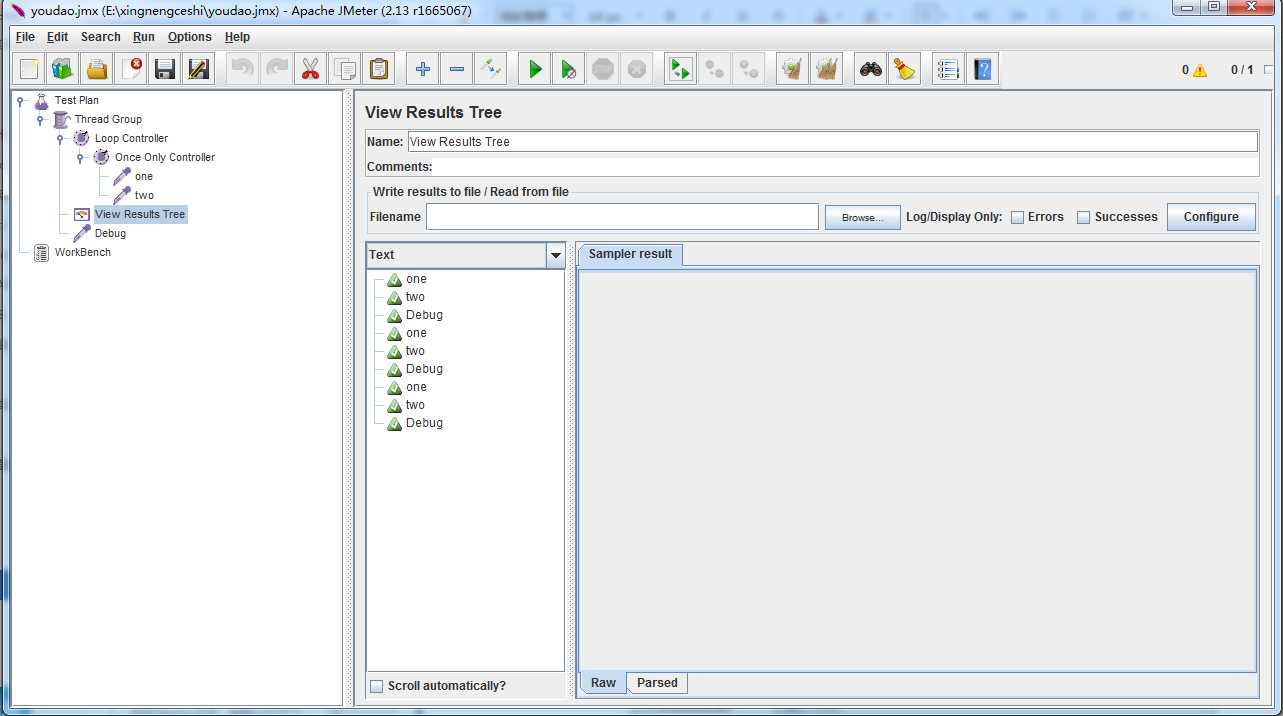The height and width of the screenshot is (716, 1283).
Task: Open the Run menu
Action: 143,37
